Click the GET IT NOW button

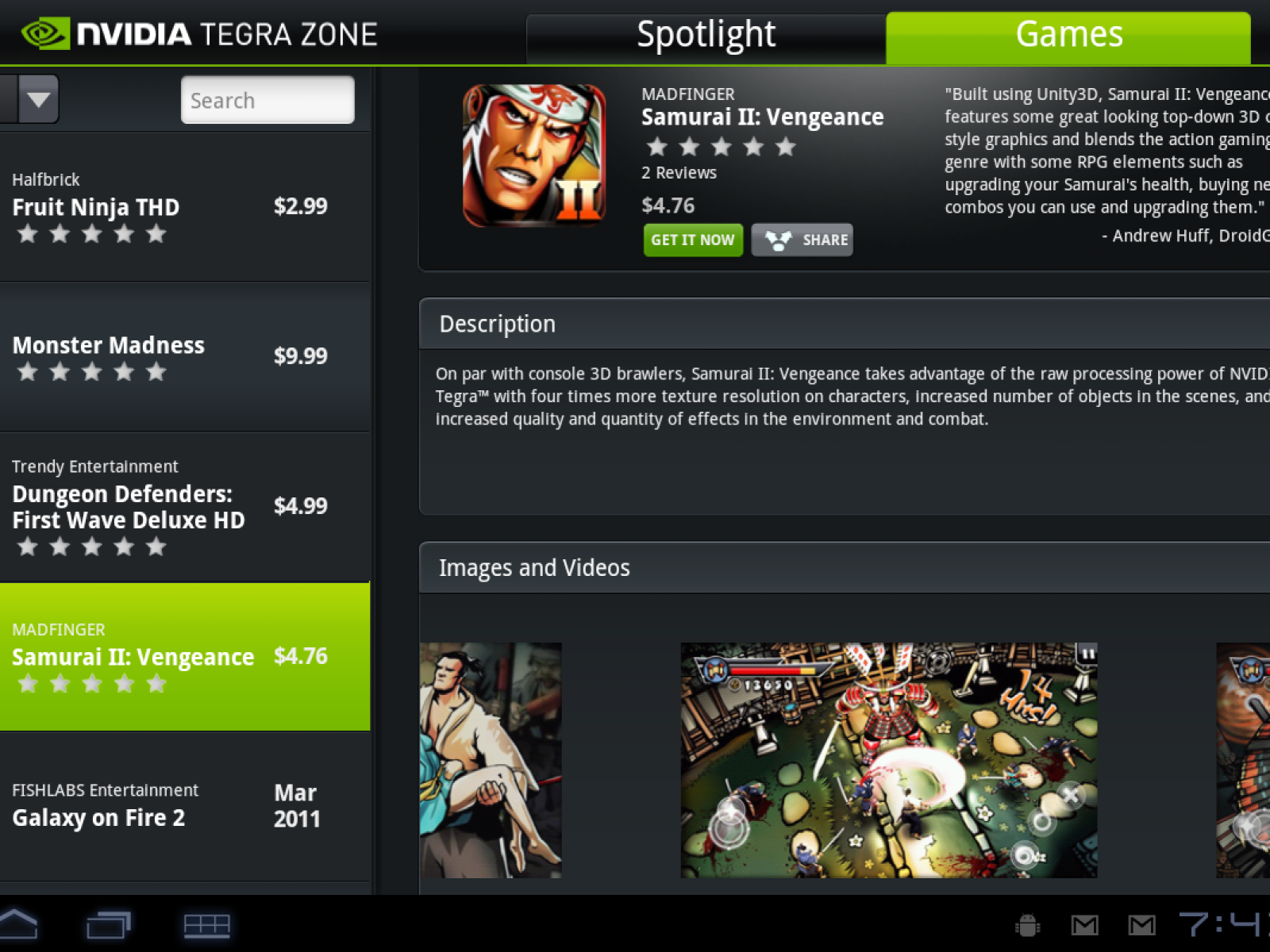tap(693, 240)
